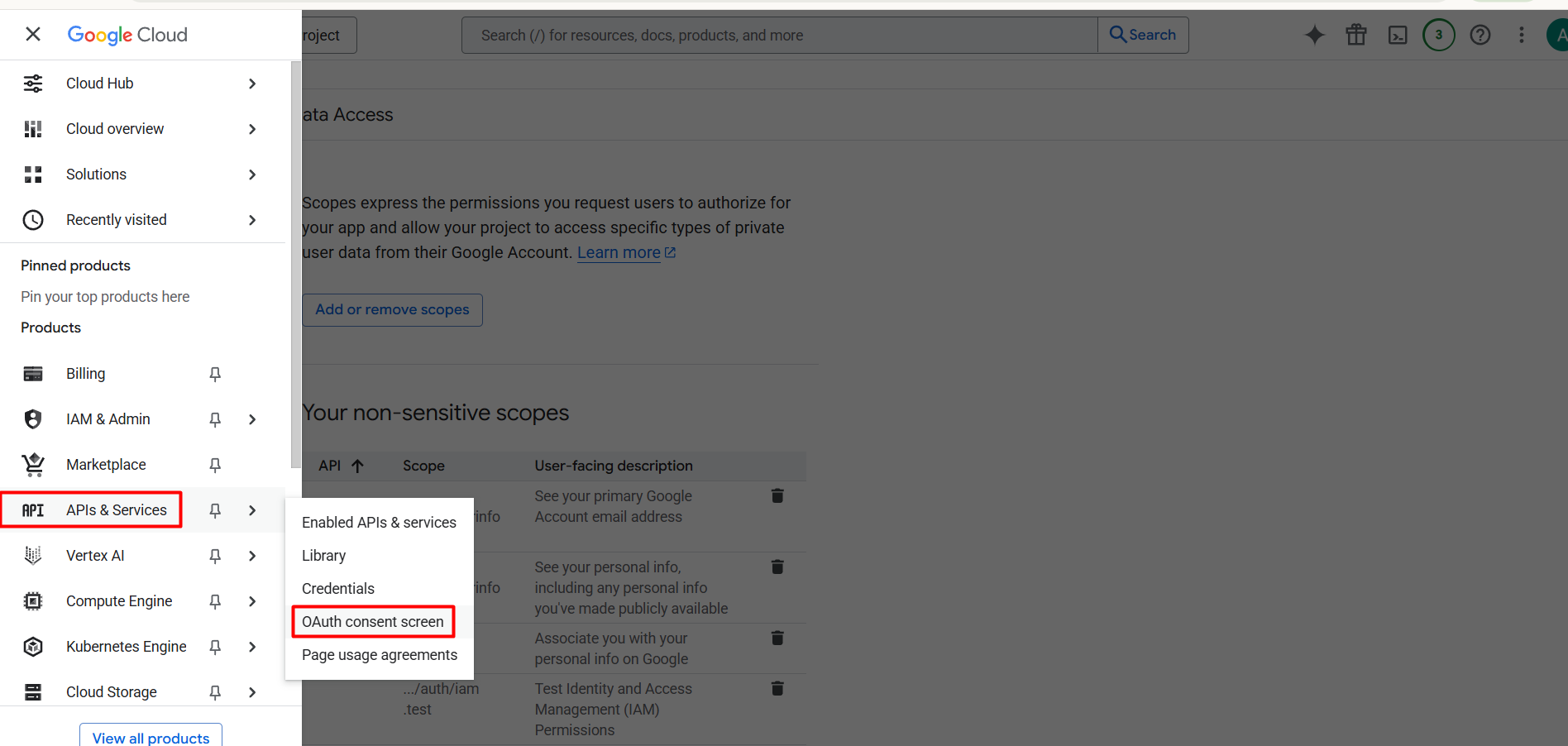Expand Compute Engine submenu chevron
Image resolution: width=1568 pixels, height=746 pixels.
[252, 601]
